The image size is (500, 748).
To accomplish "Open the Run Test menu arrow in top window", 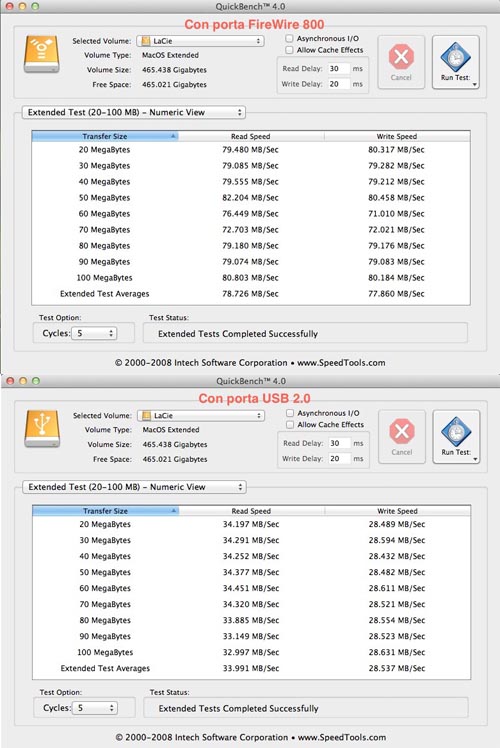I will [475, 84].
